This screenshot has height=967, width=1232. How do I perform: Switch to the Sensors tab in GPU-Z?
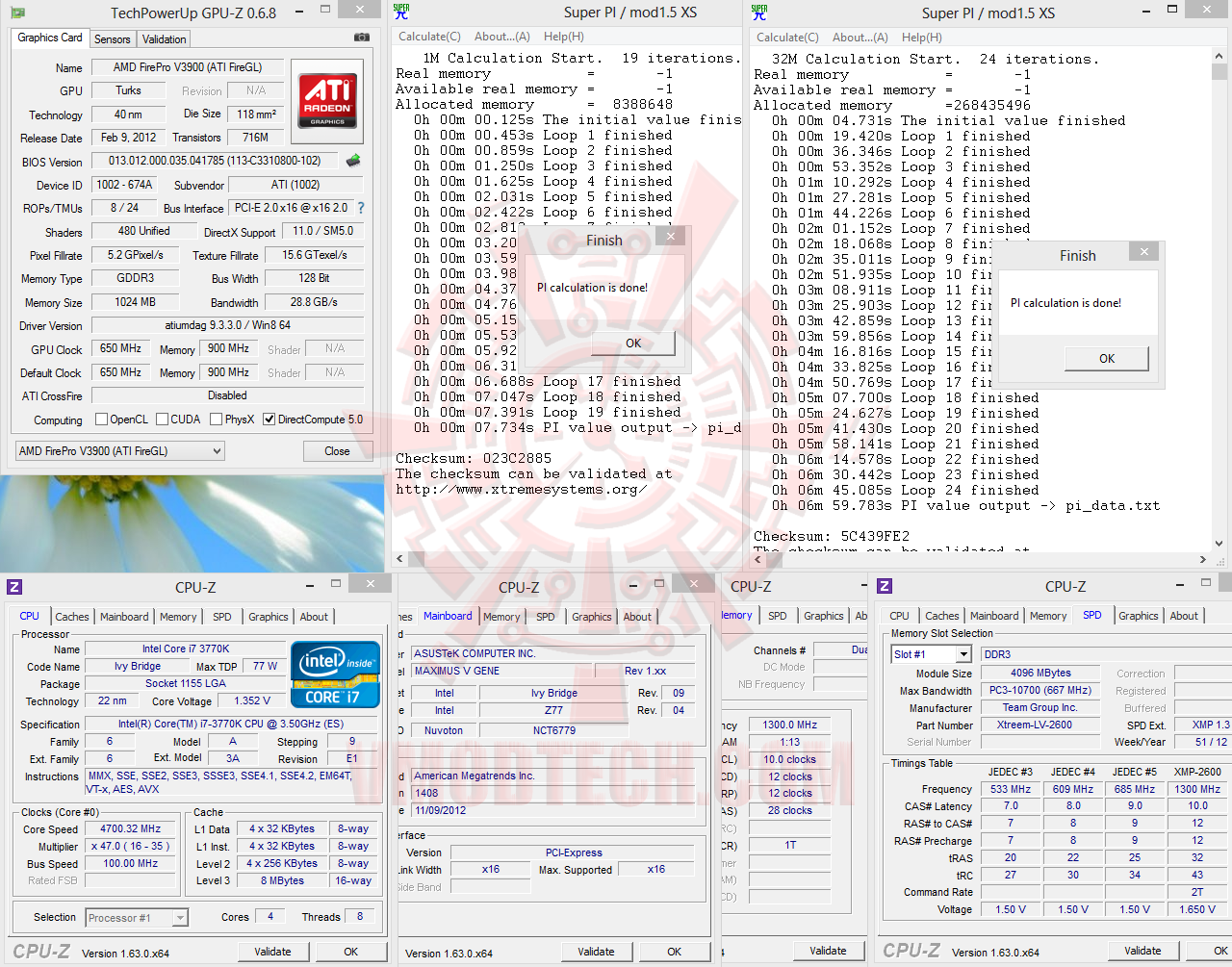113,39
